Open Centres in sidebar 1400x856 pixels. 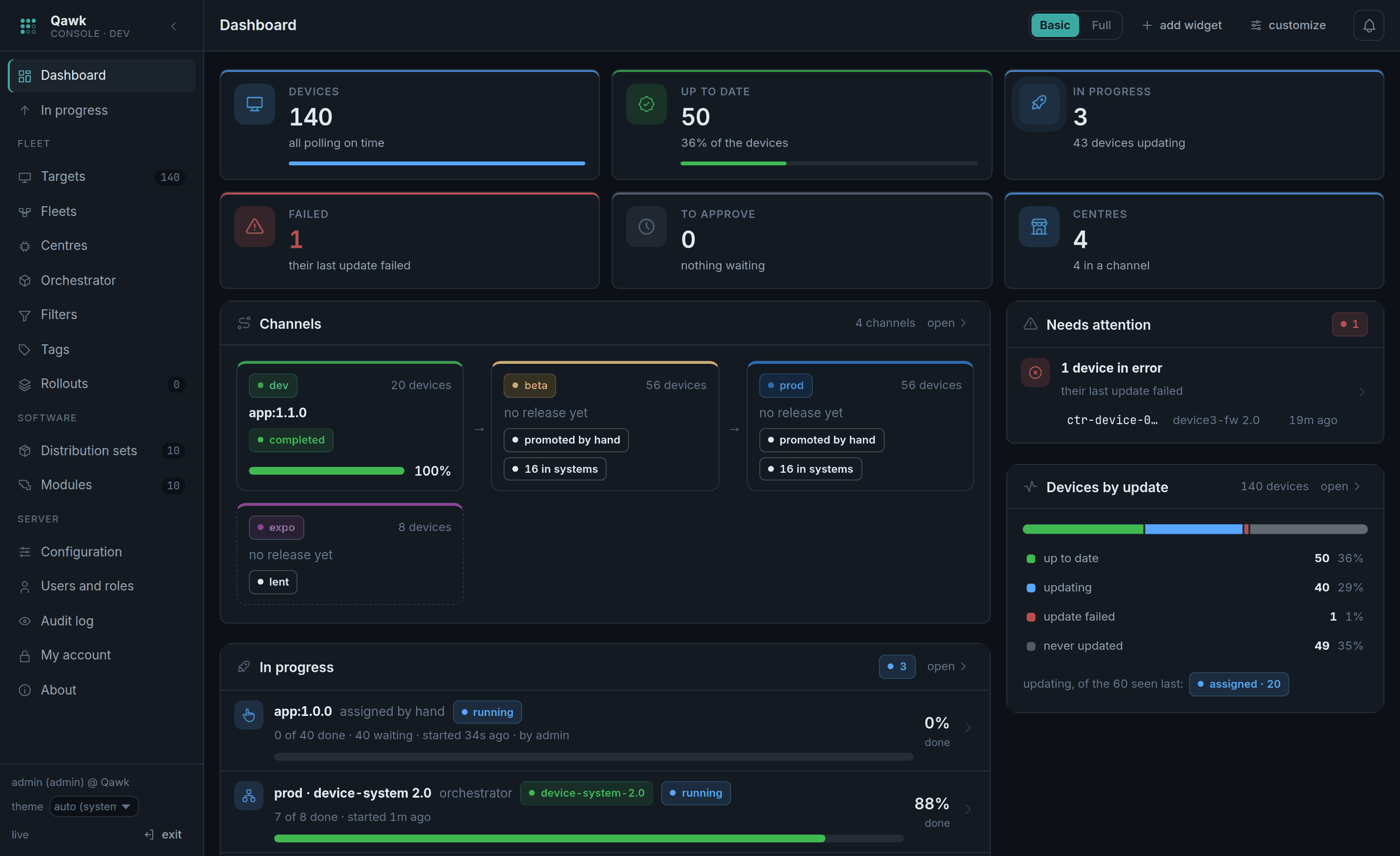102,246
